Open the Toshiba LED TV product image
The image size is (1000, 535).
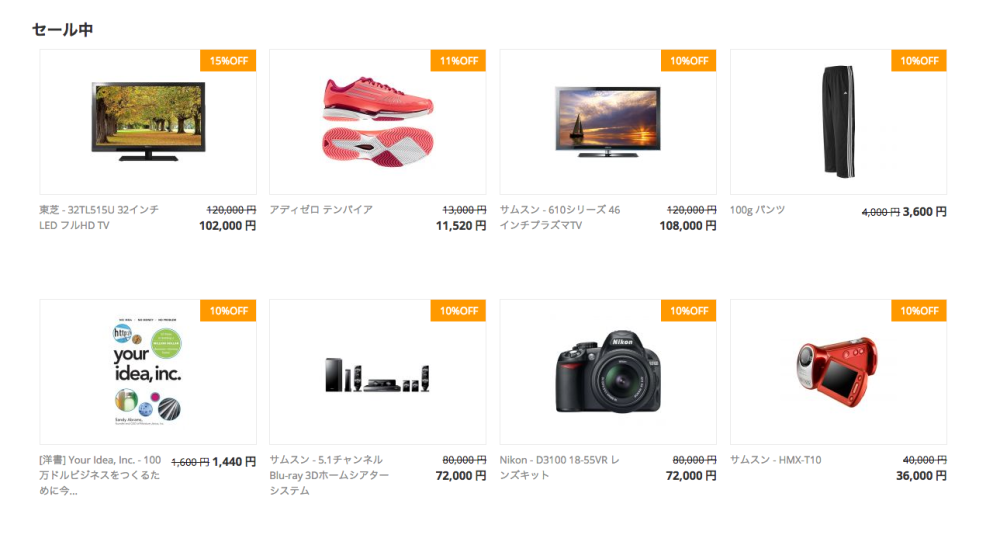(x=148, y=121)
